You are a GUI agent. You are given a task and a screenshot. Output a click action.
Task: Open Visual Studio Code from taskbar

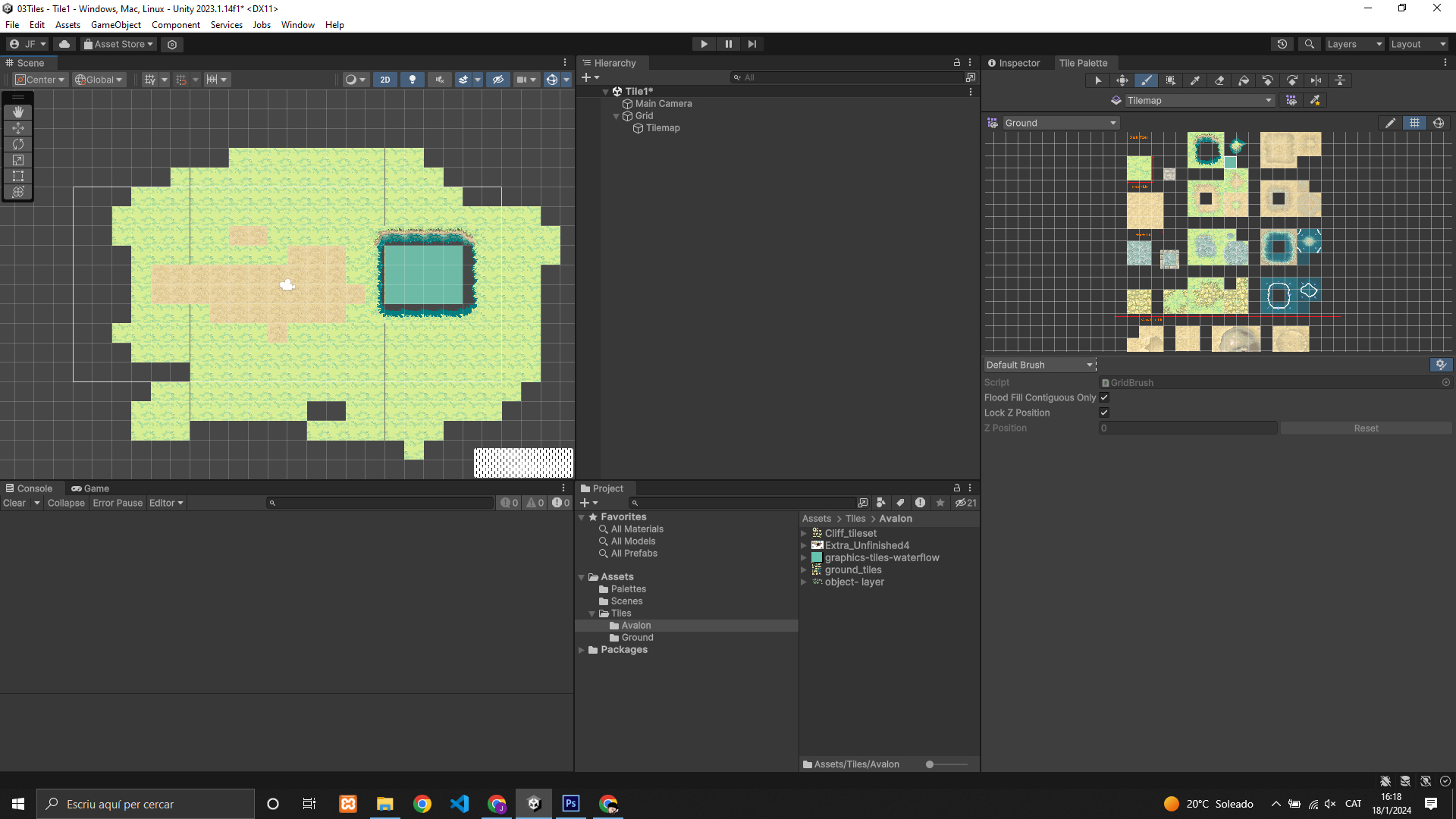click(x=460, y=804)
